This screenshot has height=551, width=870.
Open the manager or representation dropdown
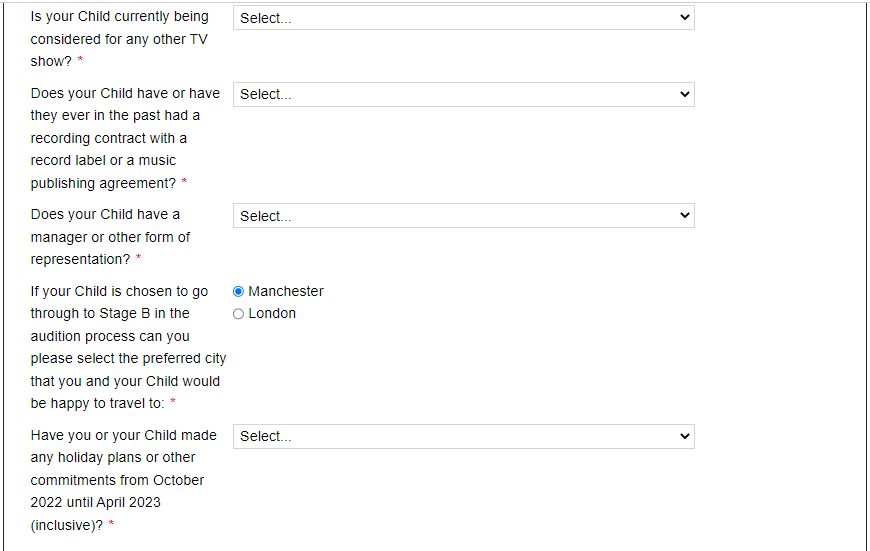point(463,215)
